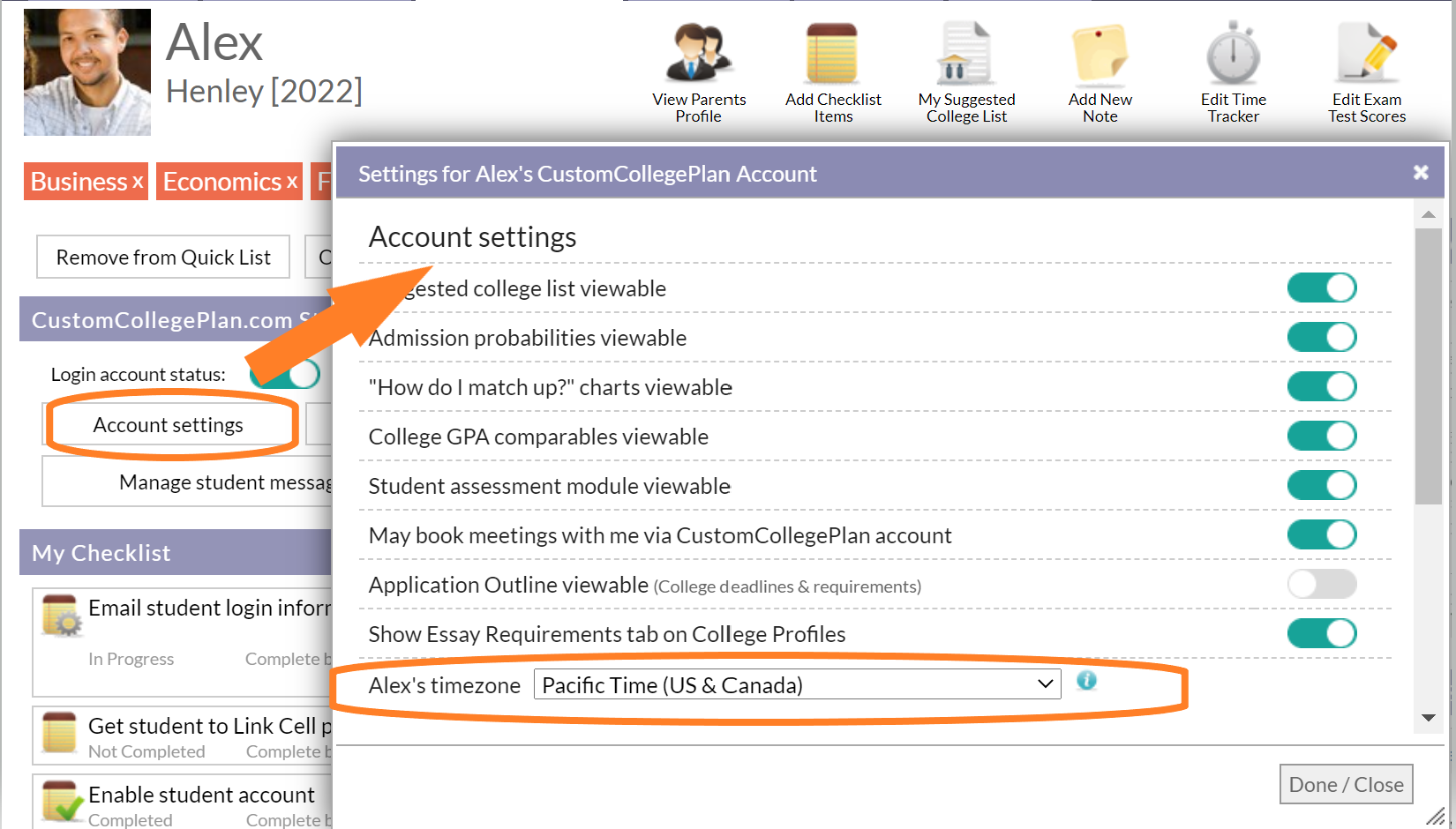This screenshot has height=829, width=1456.
Task: Disable the Admission probabilities viewable toggle
Action: pyautogui.click(x=1322, y=337)
